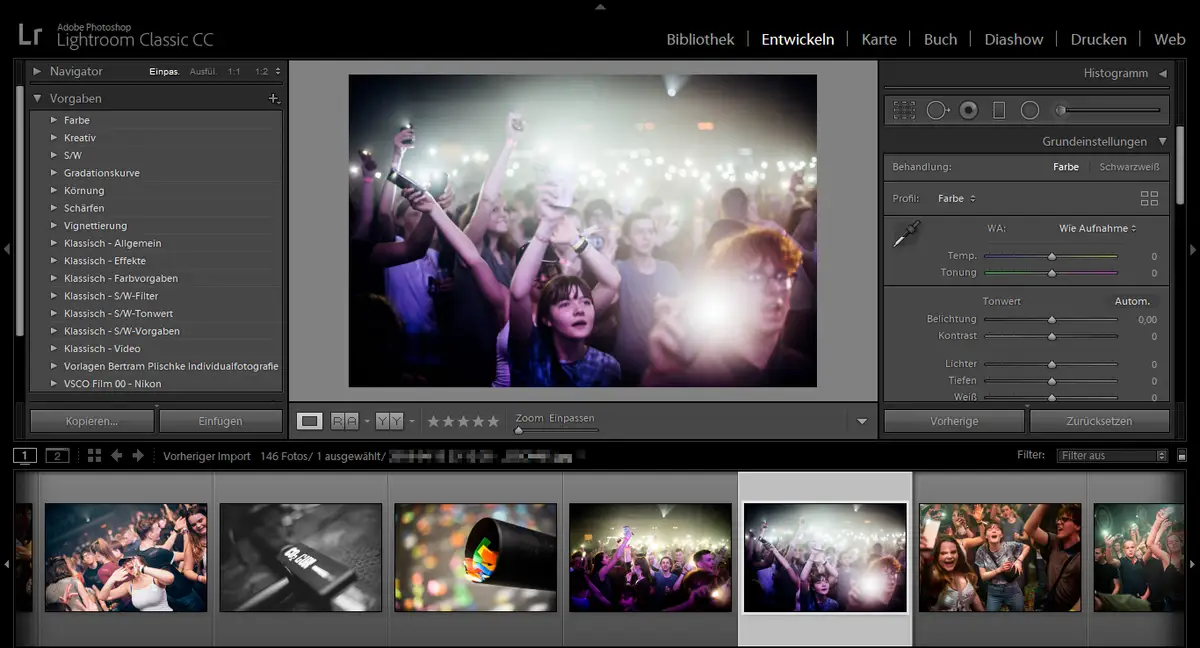Collapse the Grundeinstellungen panel

coord(1163,142)
